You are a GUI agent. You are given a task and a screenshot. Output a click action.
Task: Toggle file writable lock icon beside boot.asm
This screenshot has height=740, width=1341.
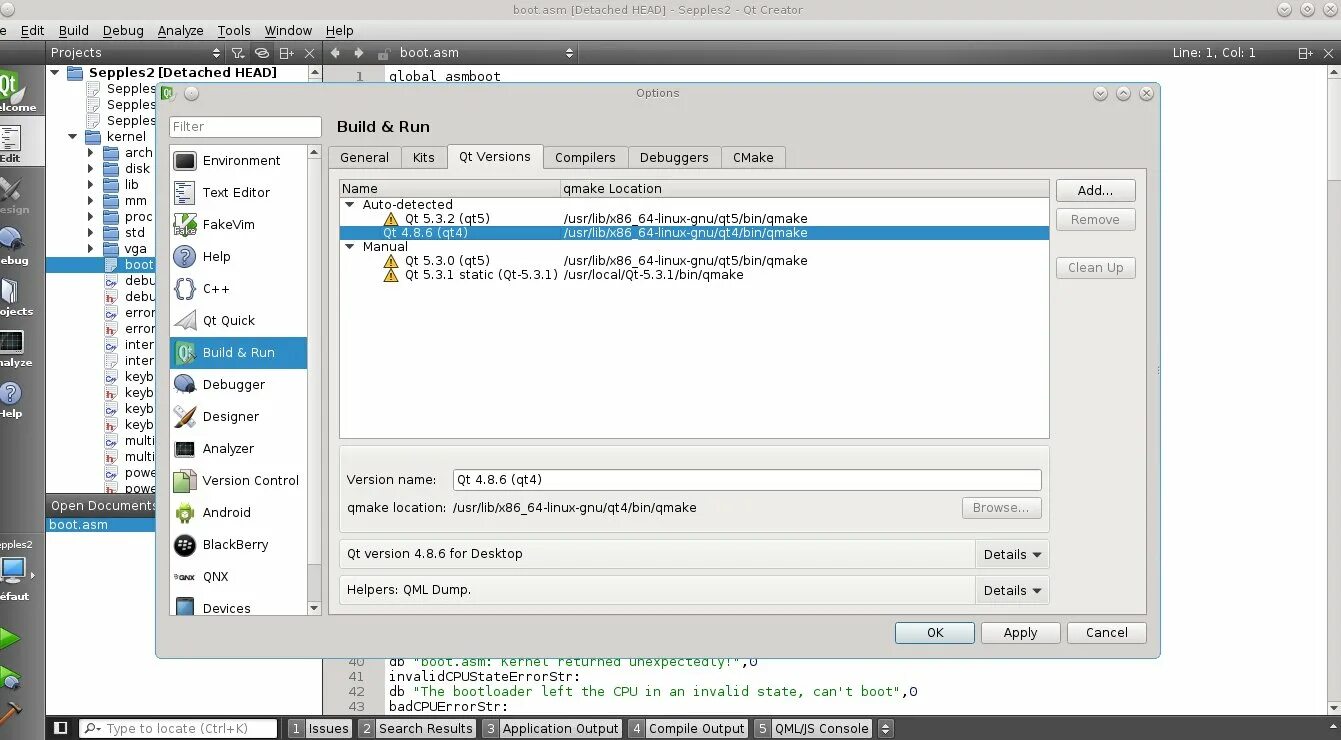coord(383,54)
